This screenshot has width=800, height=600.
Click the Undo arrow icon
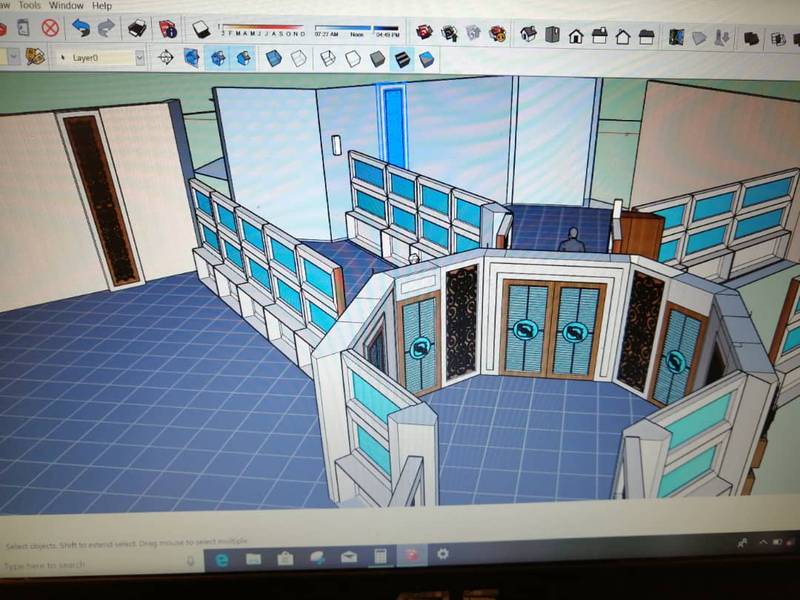(x=81, y=29)
